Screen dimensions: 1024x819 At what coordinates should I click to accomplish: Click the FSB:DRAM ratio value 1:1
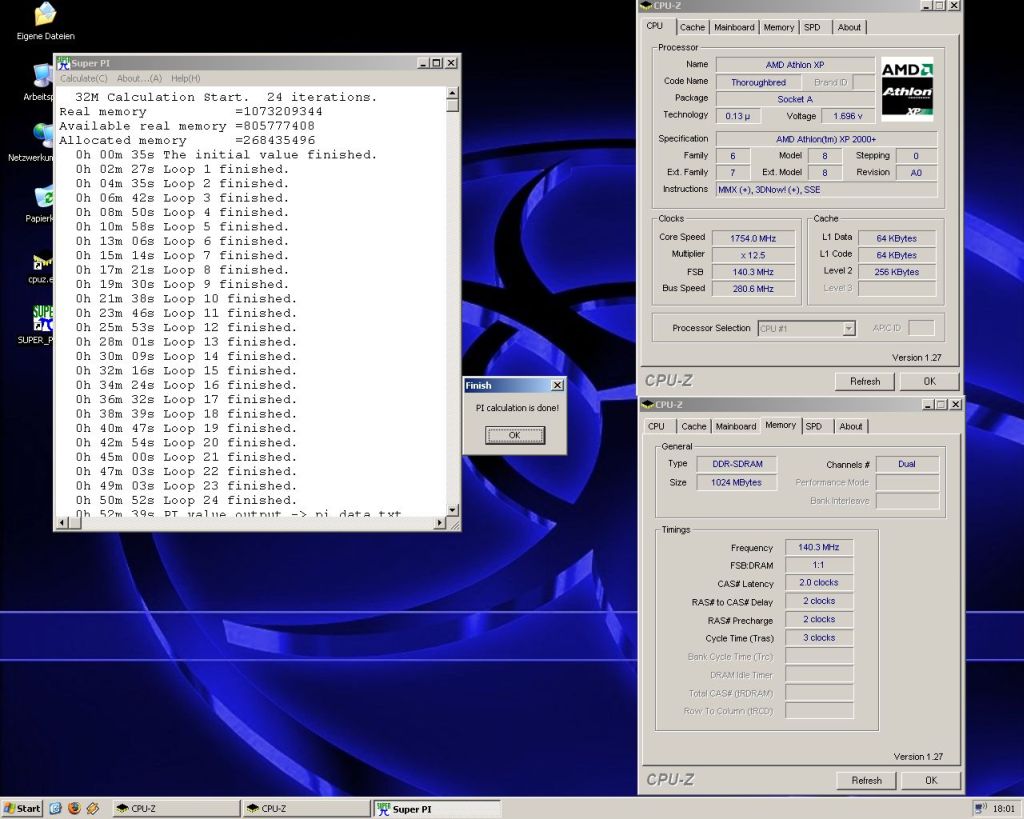coord(819,566)
